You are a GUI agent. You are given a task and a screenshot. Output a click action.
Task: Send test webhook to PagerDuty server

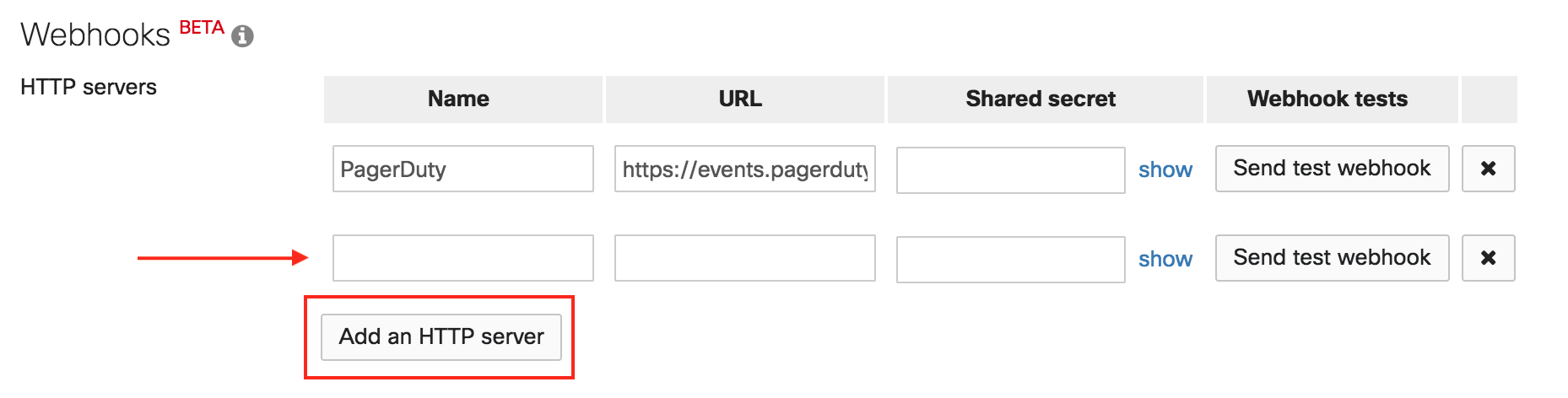(x=1331, y=169)
